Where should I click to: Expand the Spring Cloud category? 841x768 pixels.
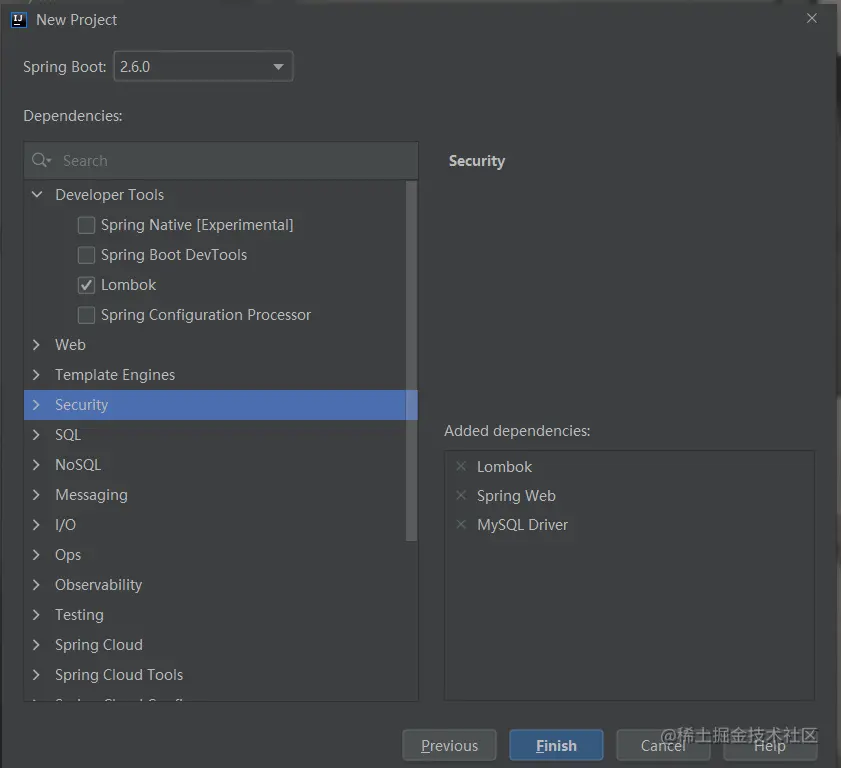pos(36,645)
